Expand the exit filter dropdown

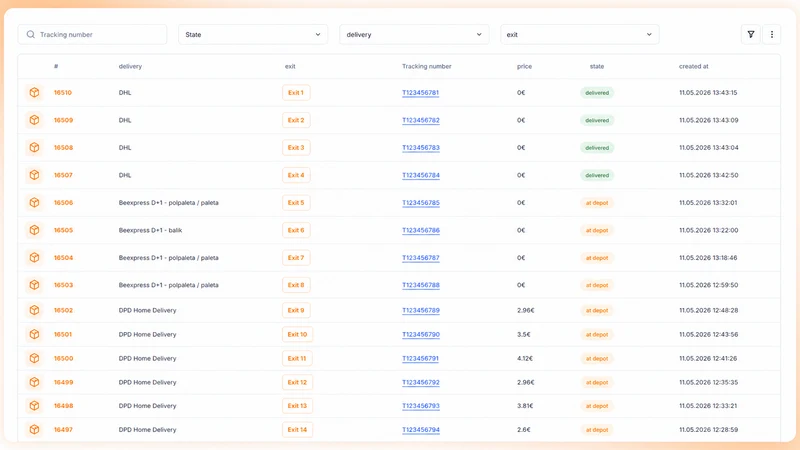click(580, 35)
